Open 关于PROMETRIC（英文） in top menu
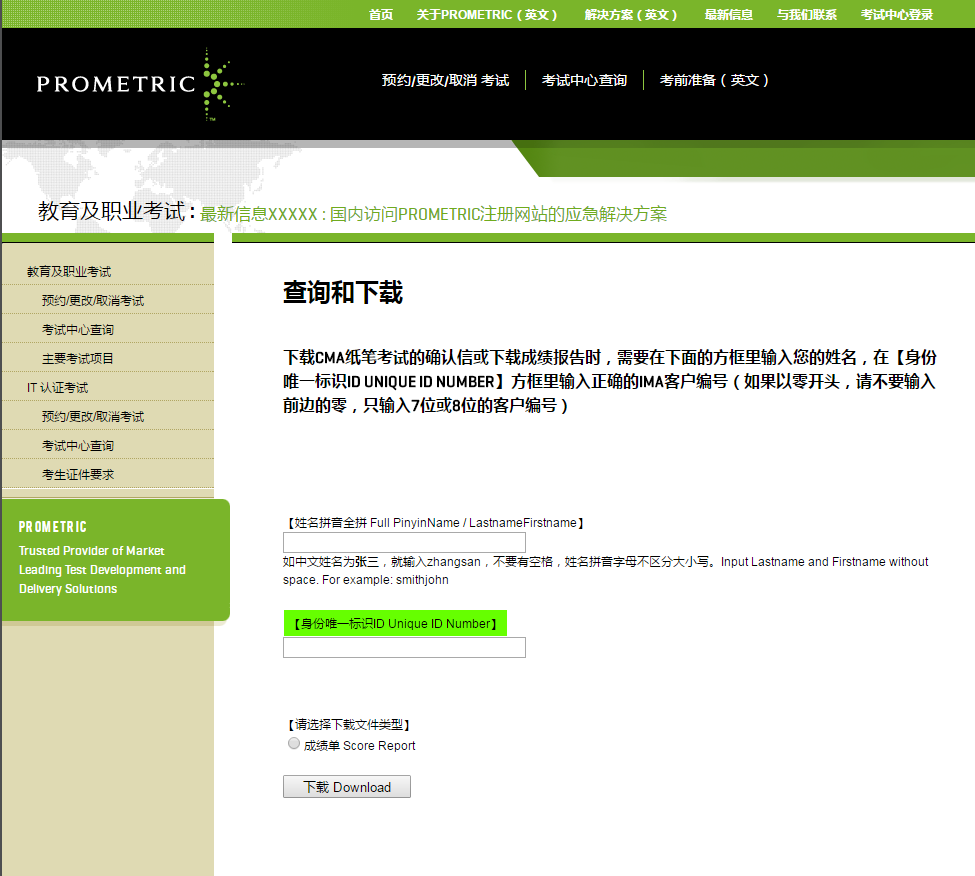 (x=488, y=14)
